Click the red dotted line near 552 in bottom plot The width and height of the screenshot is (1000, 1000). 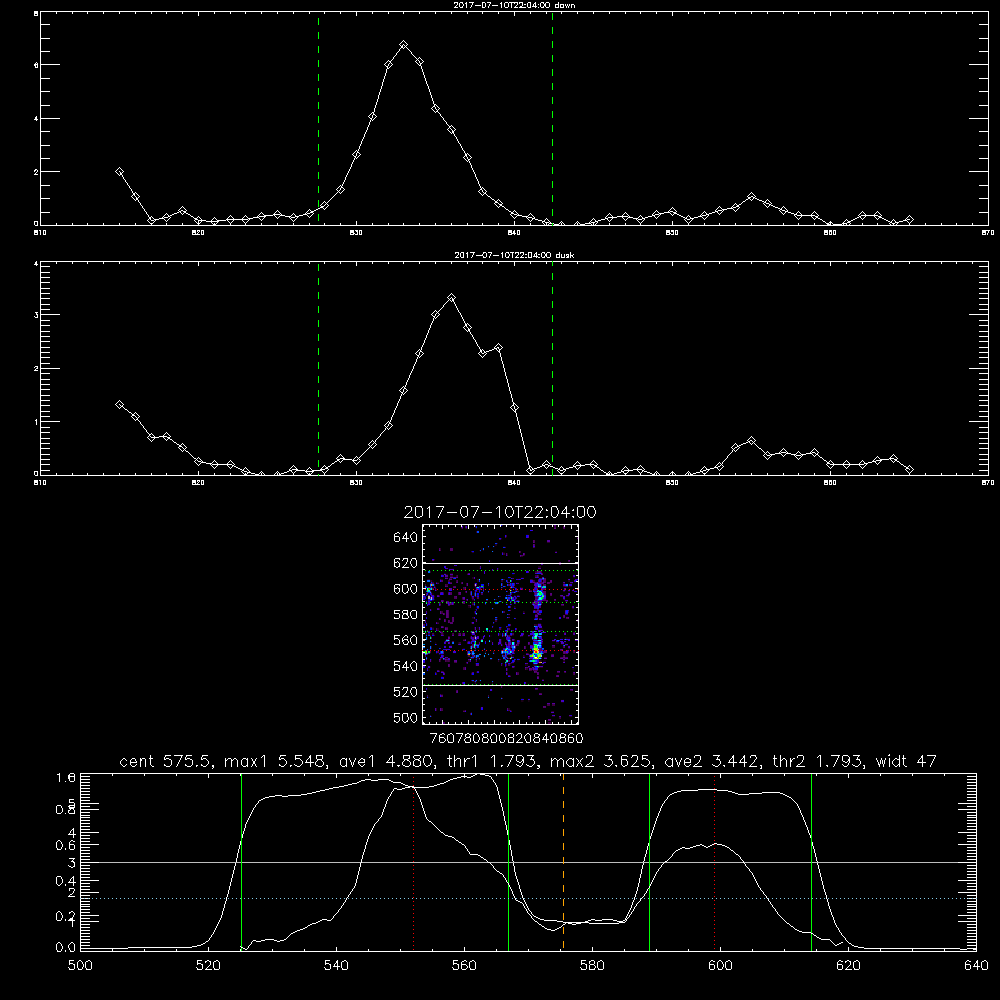[413, 861]
